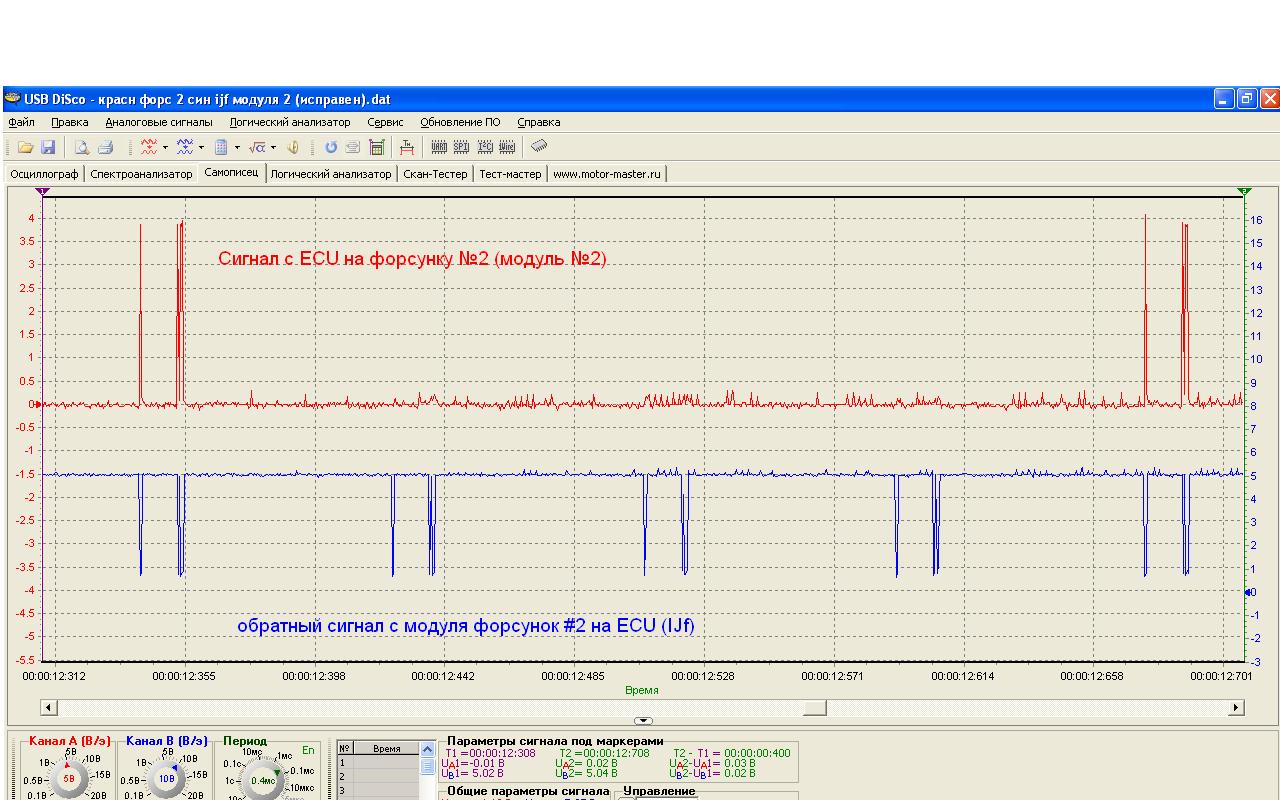This screenshot has height=800, width=1280.
Task: Click the I2C decoder icon
Action: pos(485,147)
